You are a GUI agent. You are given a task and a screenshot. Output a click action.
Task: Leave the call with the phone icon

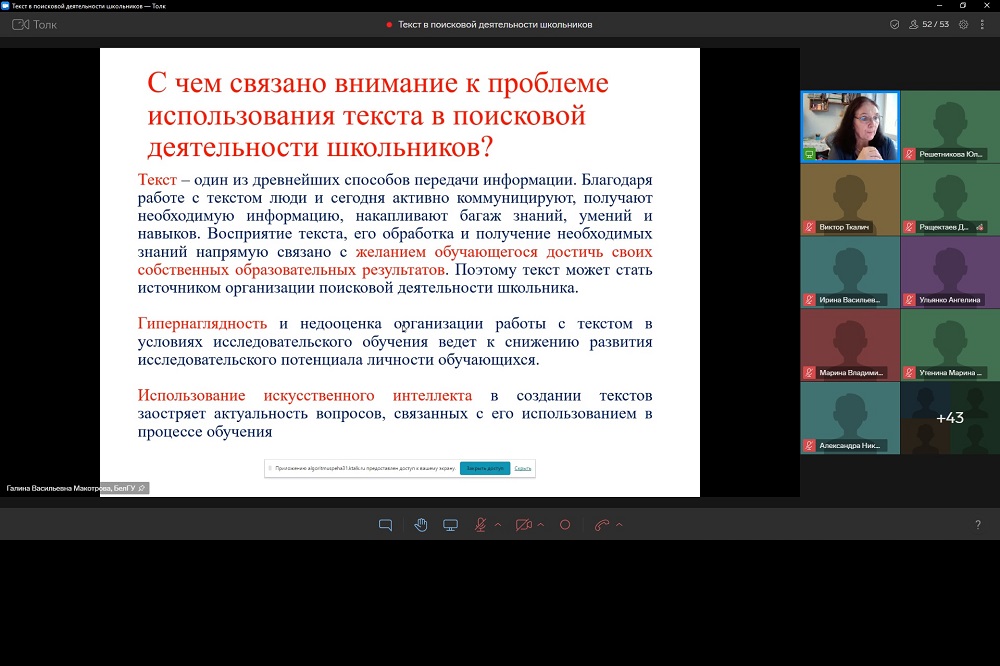601,525
